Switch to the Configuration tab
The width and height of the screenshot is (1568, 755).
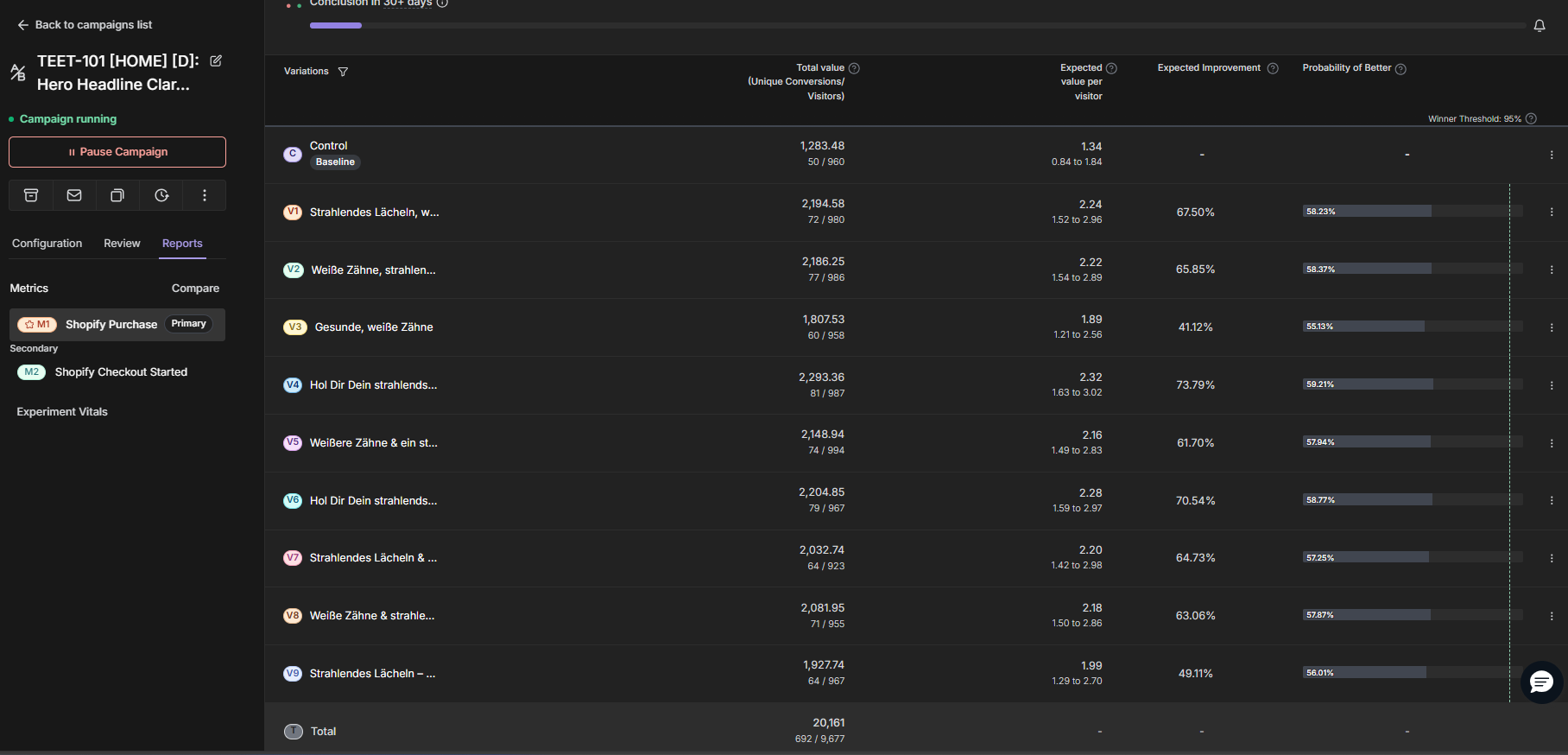47,244
